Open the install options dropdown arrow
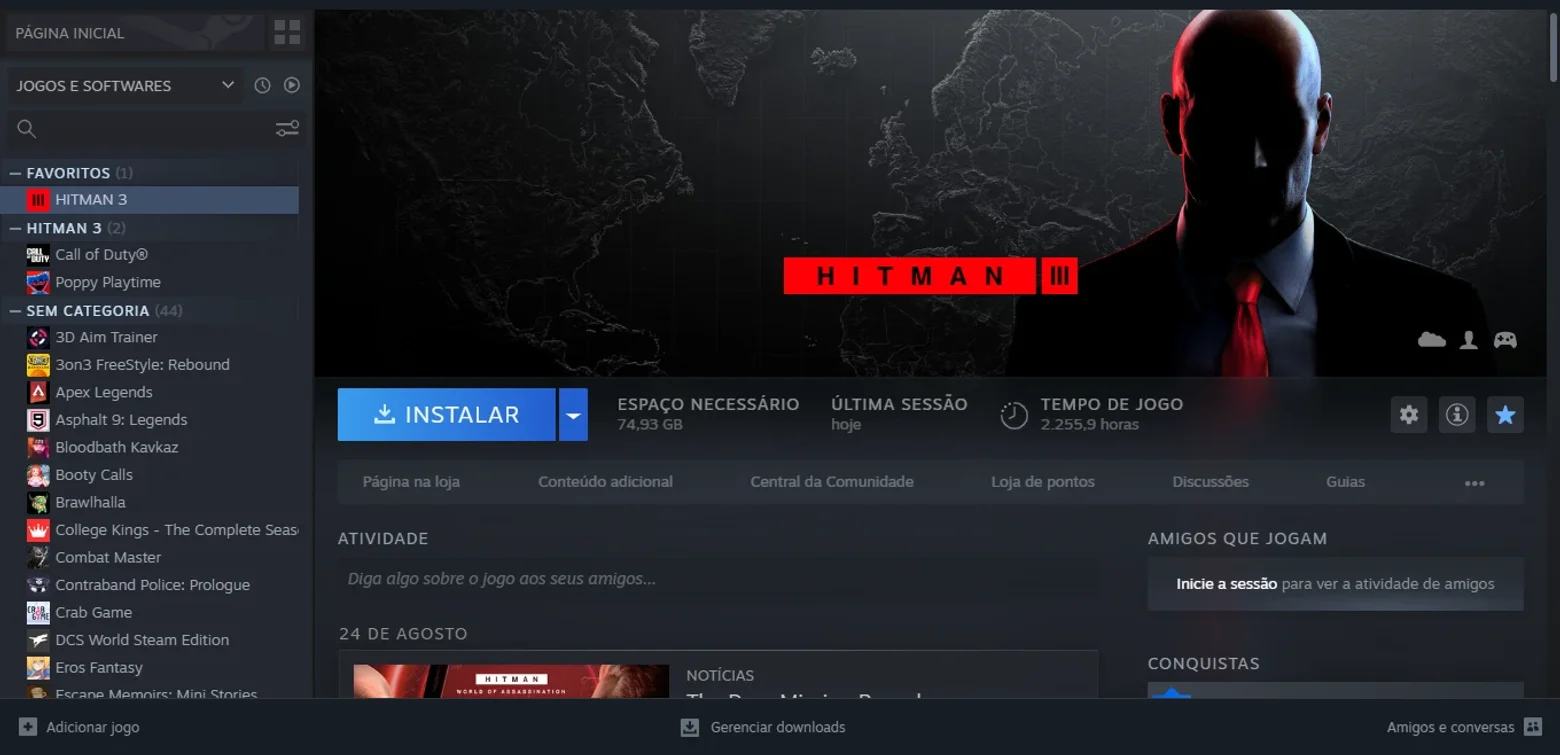The height and width of the screenshot is (755, 1560). tap(572, 415)
